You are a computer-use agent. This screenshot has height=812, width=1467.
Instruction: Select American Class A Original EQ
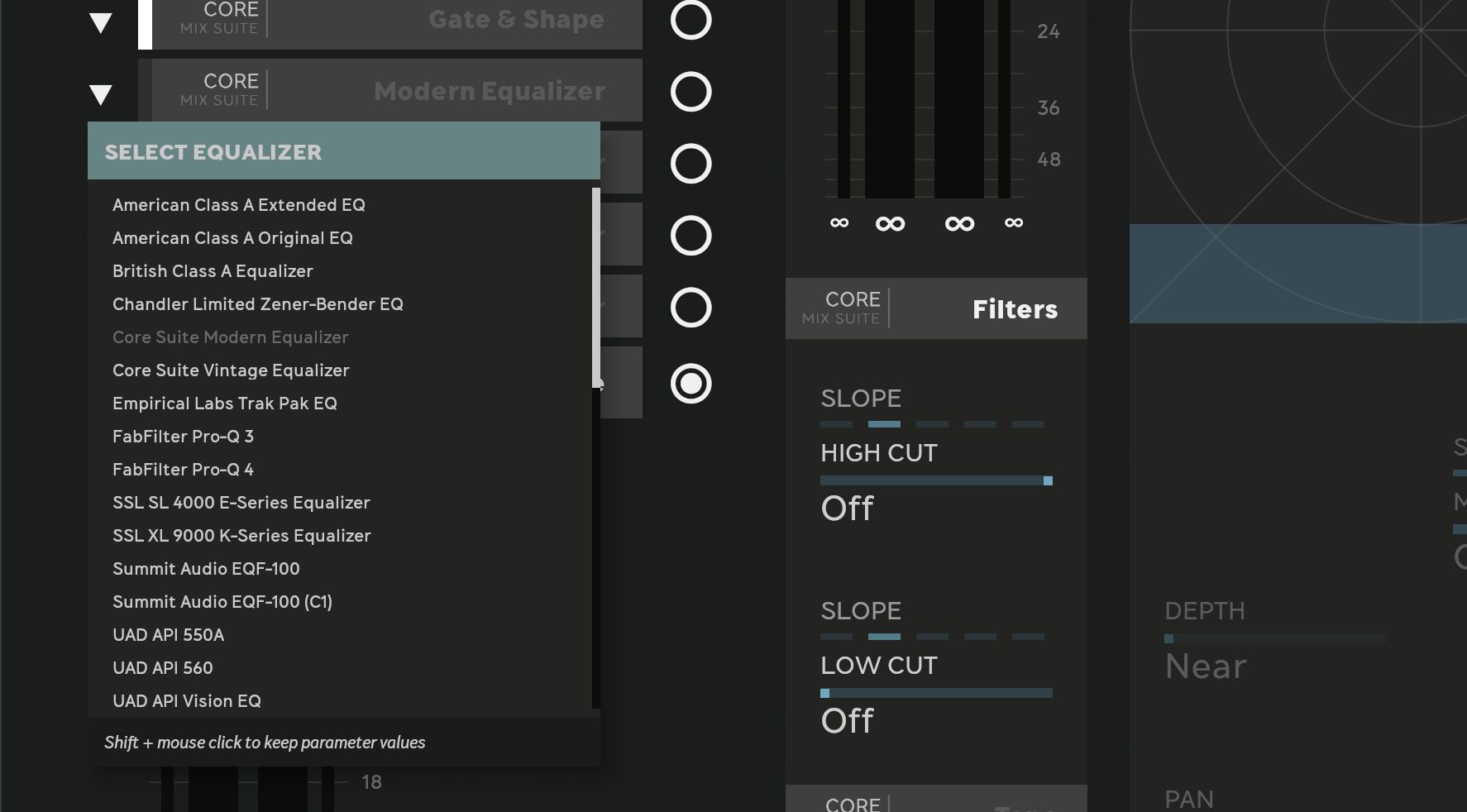tap(232, 238)
